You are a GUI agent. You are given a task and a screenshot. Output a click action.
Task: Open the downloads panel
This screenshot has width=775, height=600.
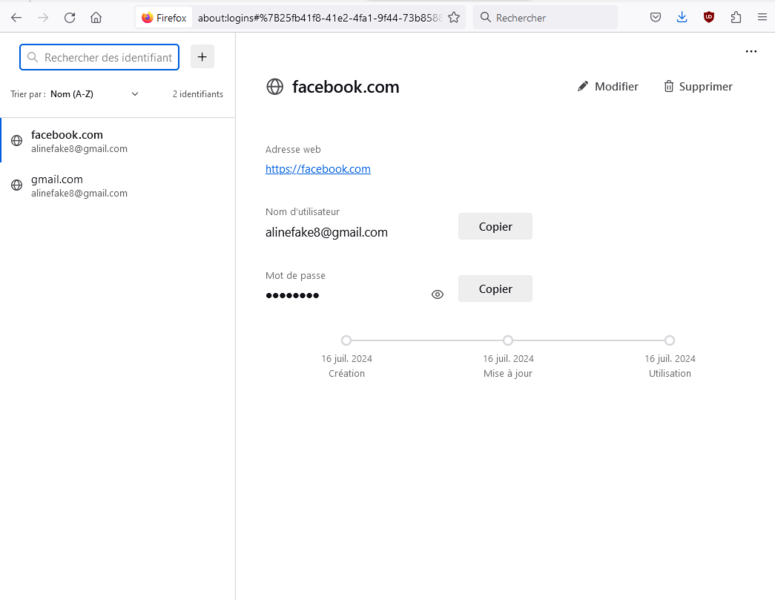click(x=682, y=17)
